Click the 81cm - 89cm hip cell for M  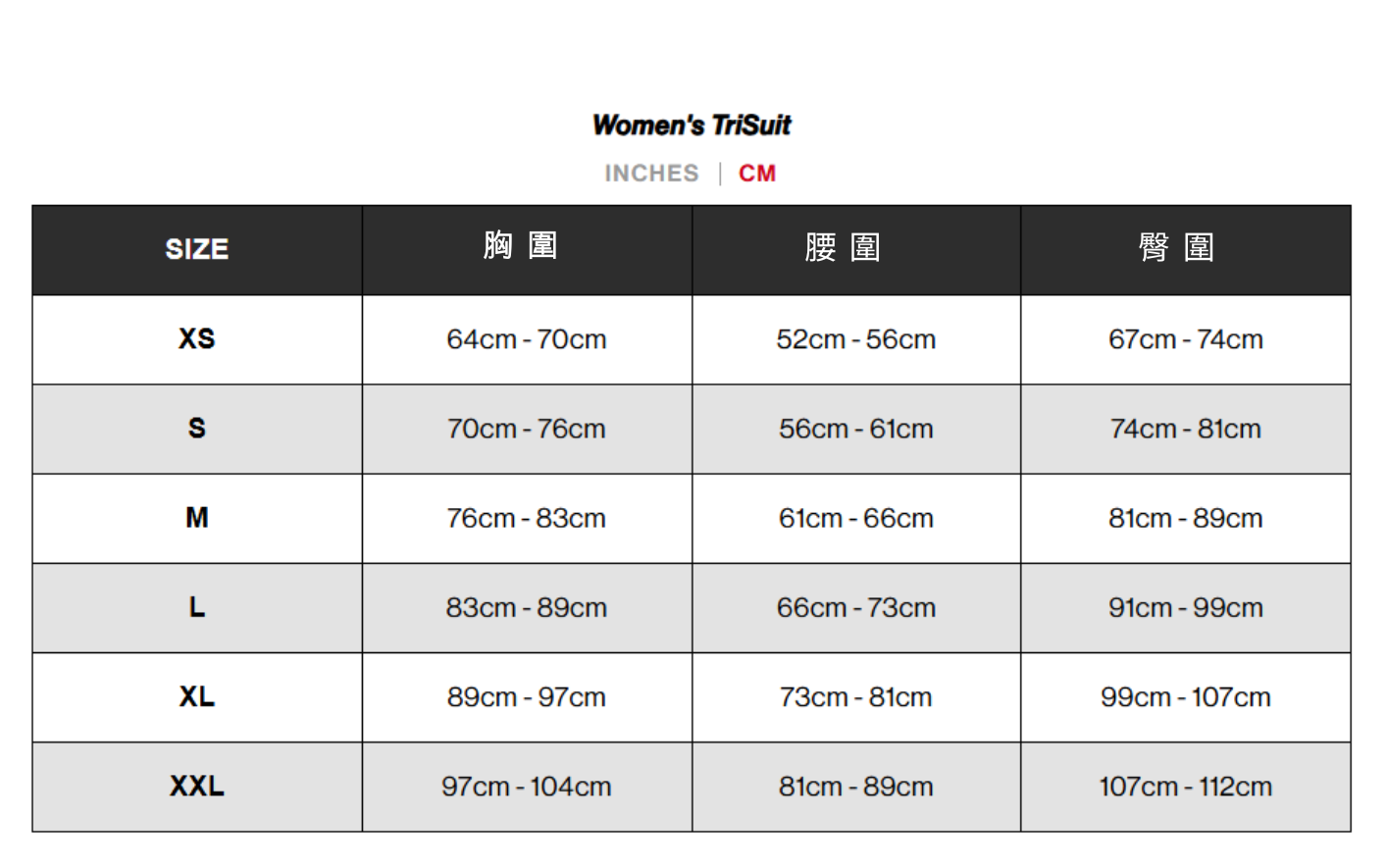point(1186,518)
